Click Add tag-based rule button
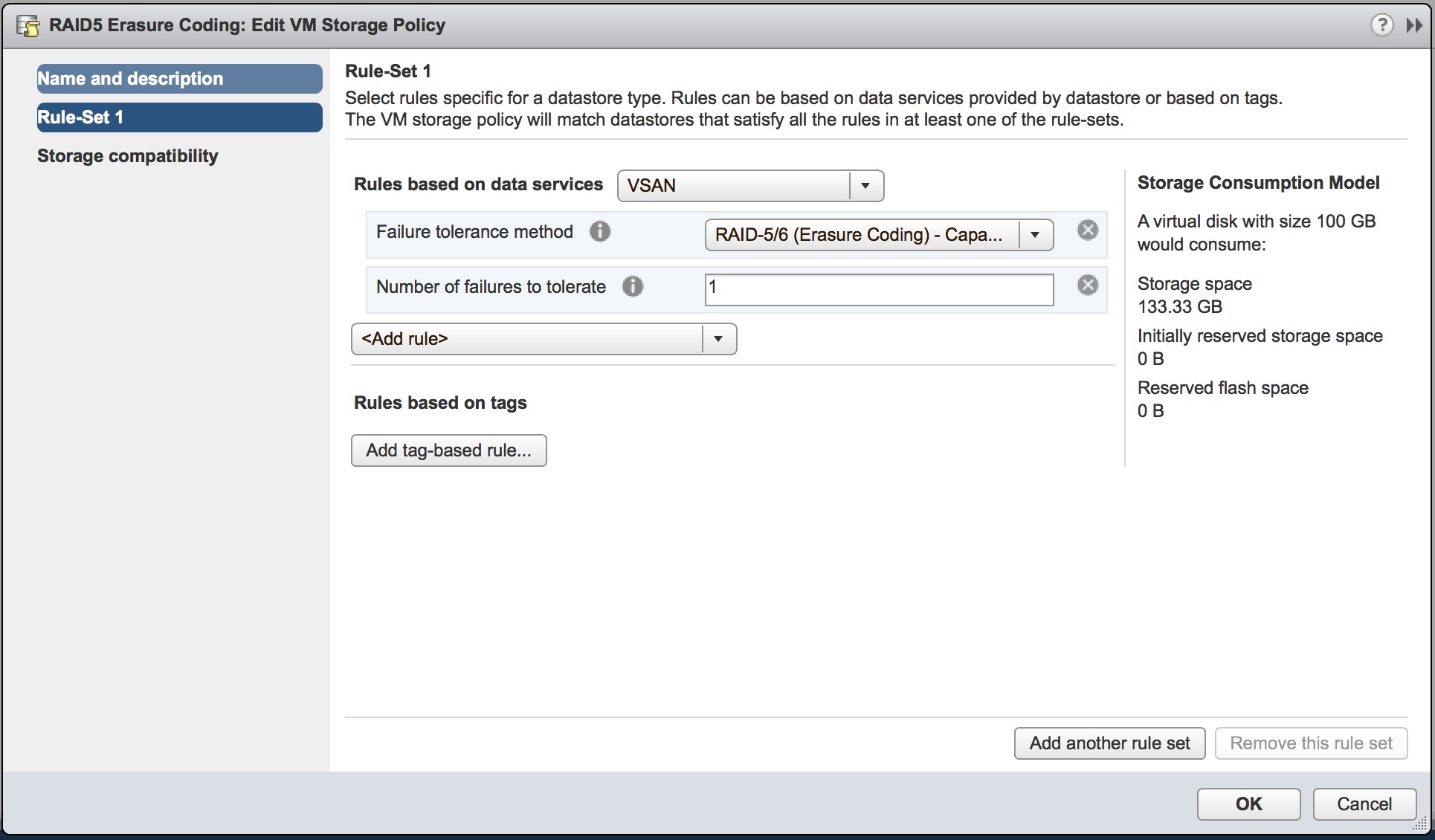 click(x=448, y=450)
